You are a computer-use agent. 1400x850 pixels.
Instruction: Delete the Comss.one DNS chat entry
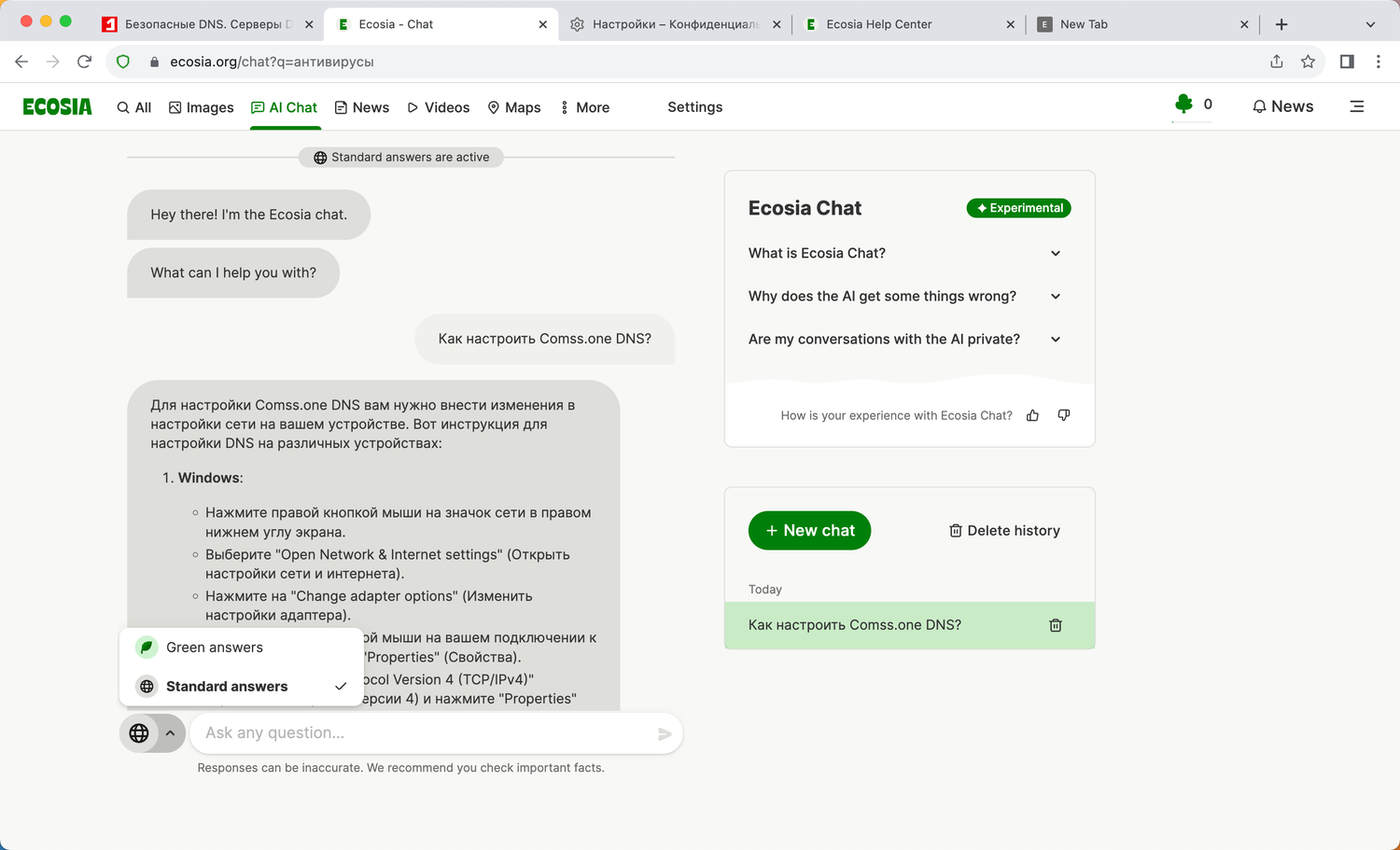[x=1056, y=625]
